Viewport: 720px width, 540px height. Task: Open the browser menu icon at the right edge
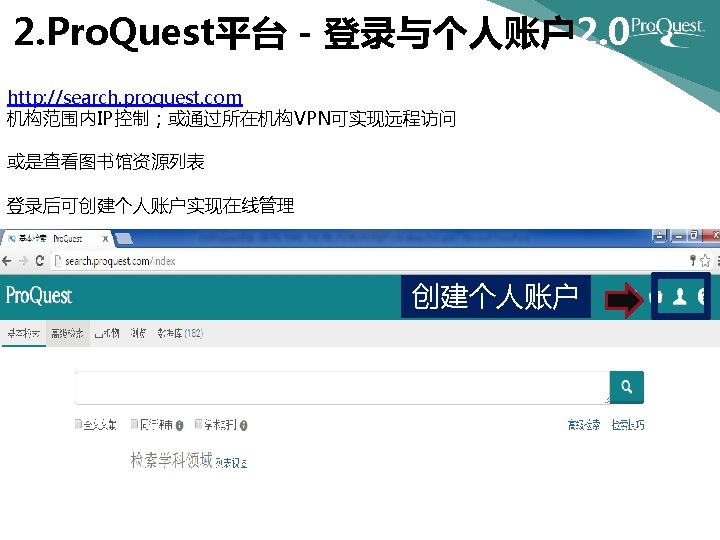[717, 261]
